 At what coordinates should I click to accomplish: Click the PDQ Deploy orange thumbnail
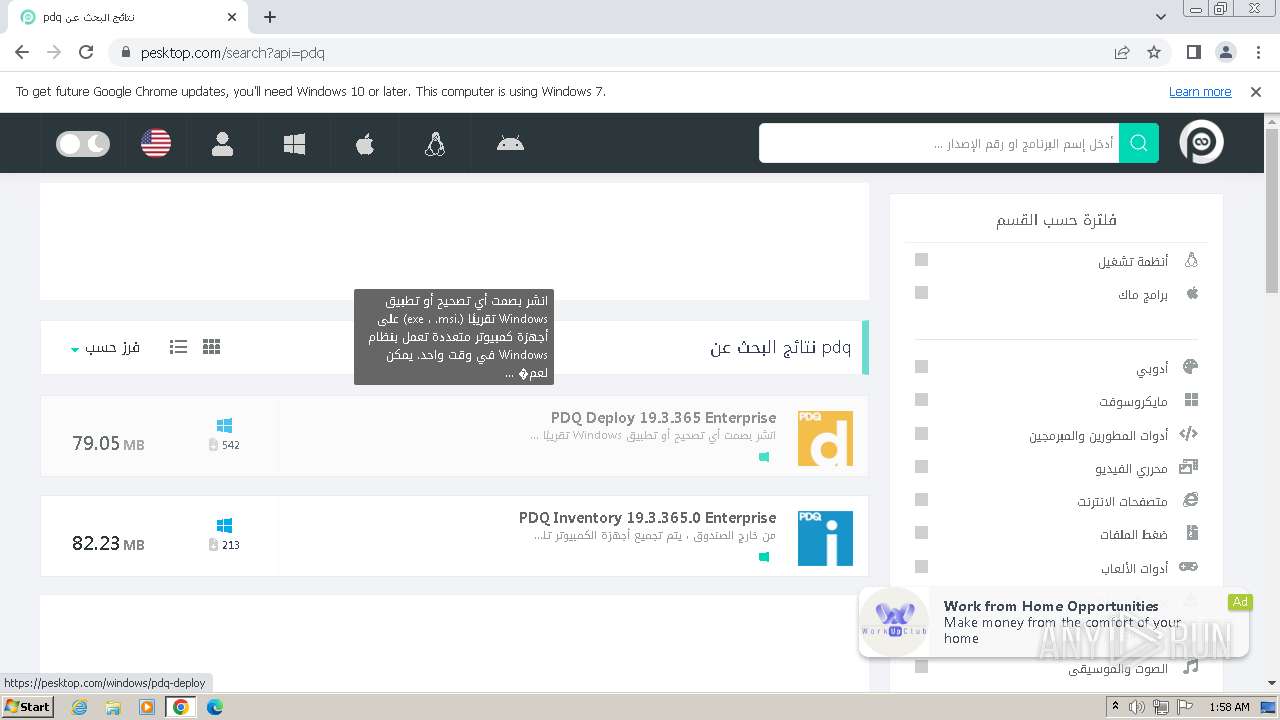(825, 438)
